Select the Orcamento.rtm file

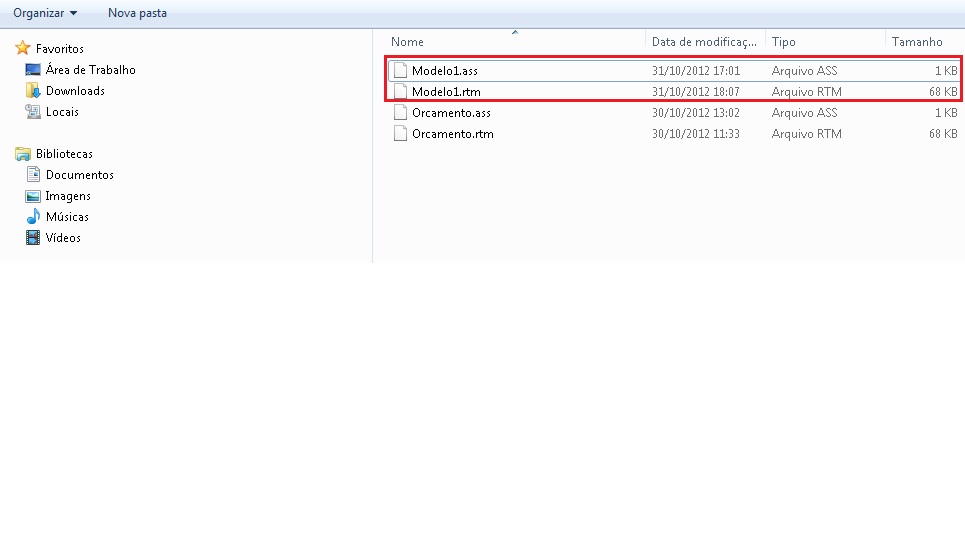[675, 134]
